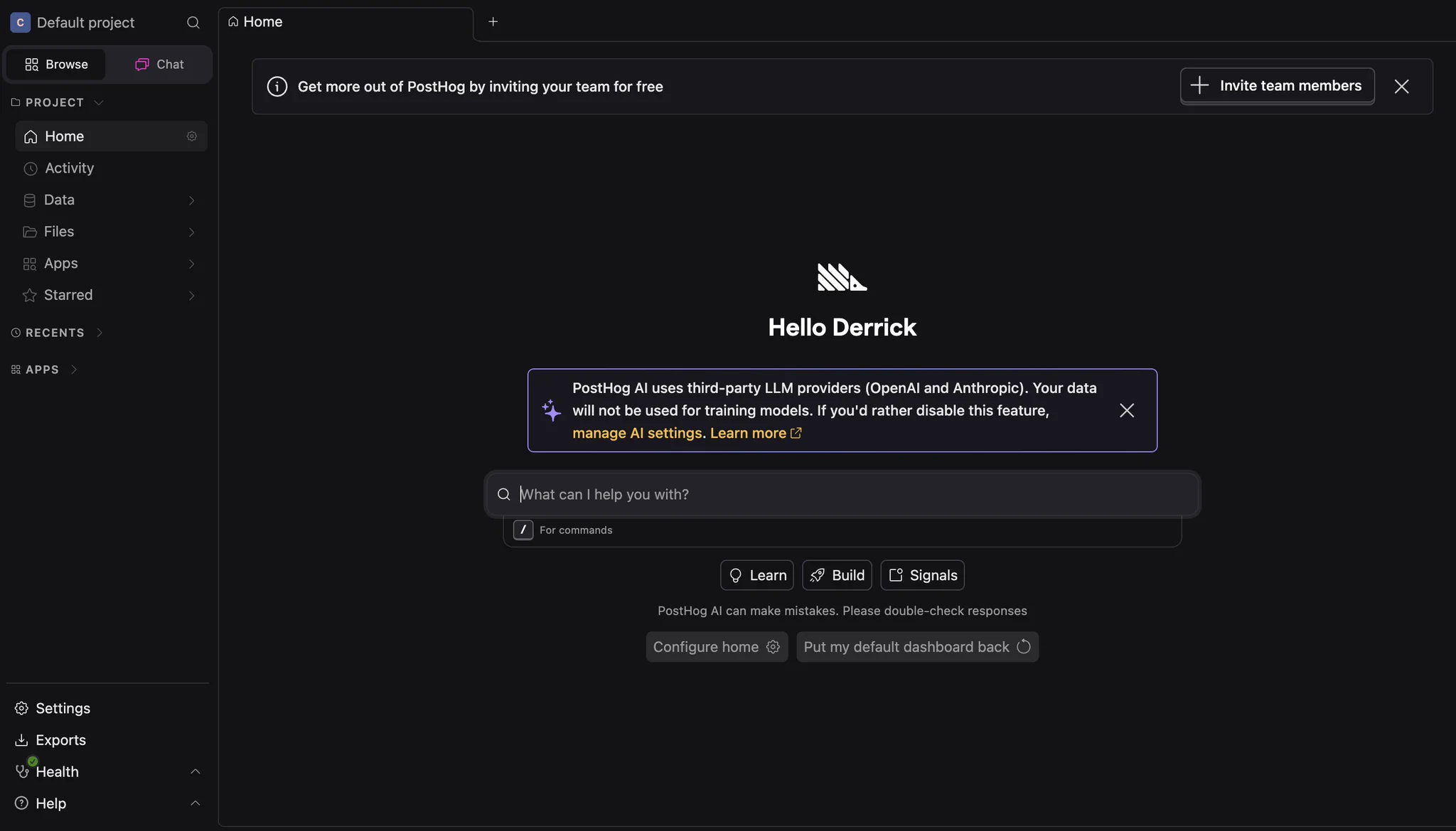Viewport: 1456px width, 831px height.
Task: Click the Default project avatar icon
Action: click(x=20, y=23)
